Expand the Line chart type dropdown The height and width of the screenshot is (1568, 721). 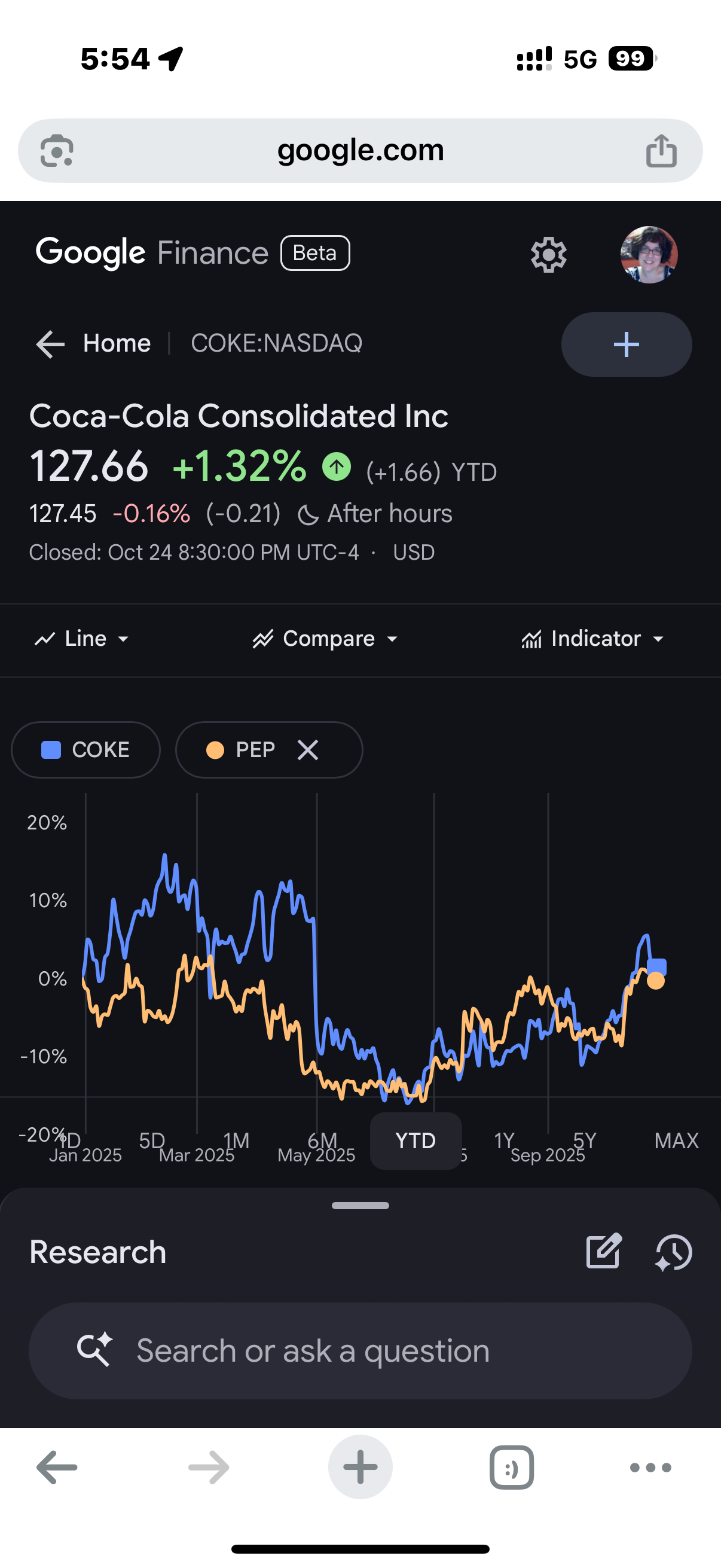(x=81, y=639)
